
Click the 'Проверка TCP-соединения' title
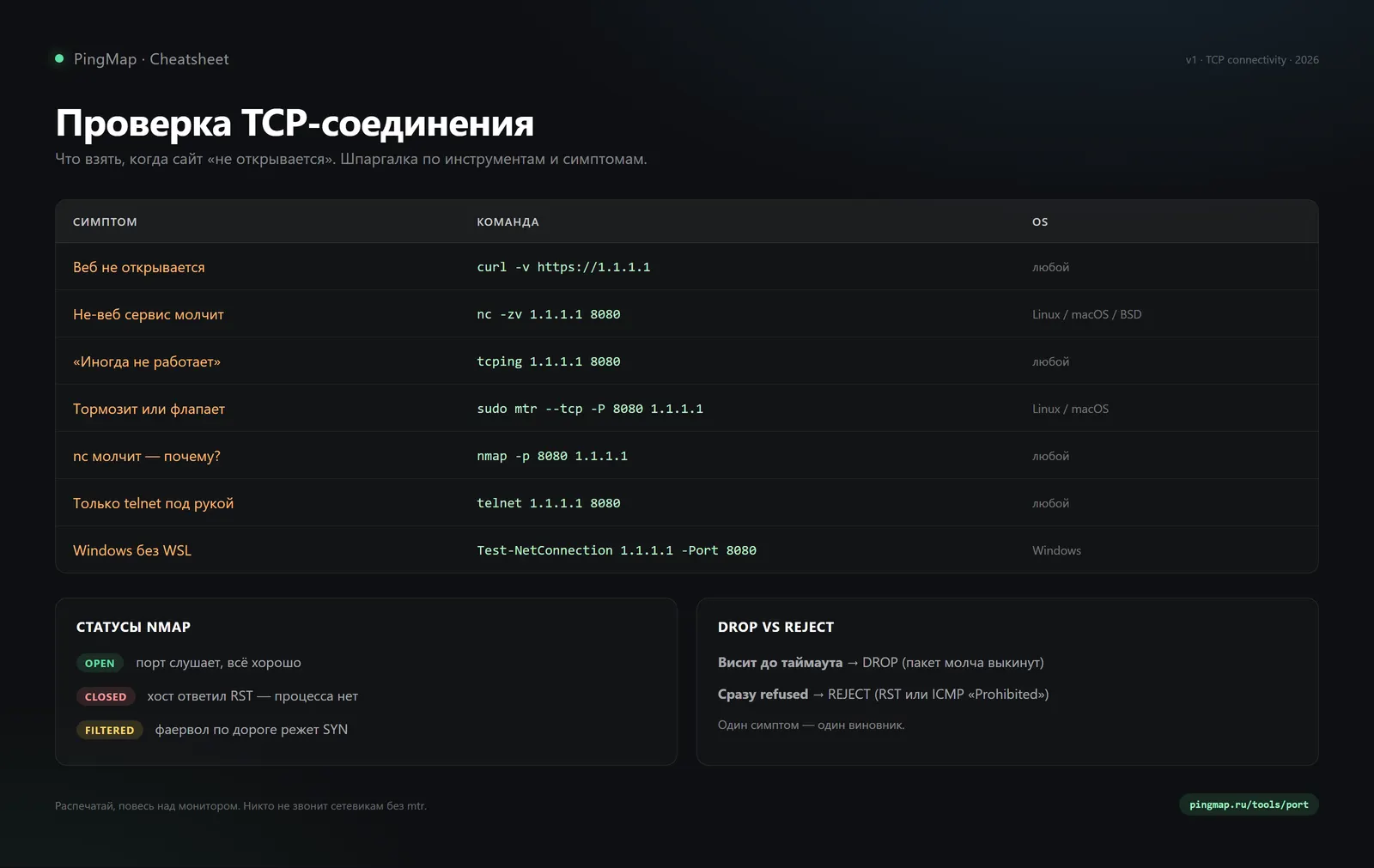[x=295, y=123]
